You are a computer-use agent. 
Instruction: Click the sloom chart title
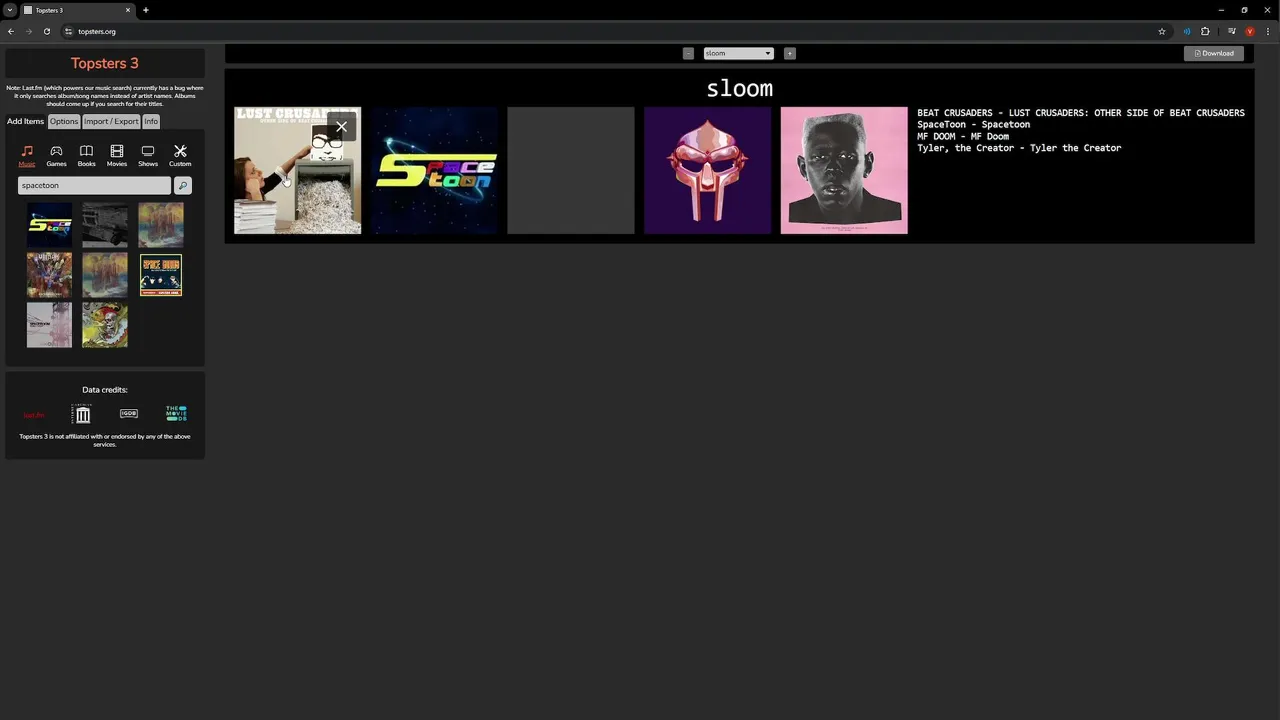coord(739,88)
